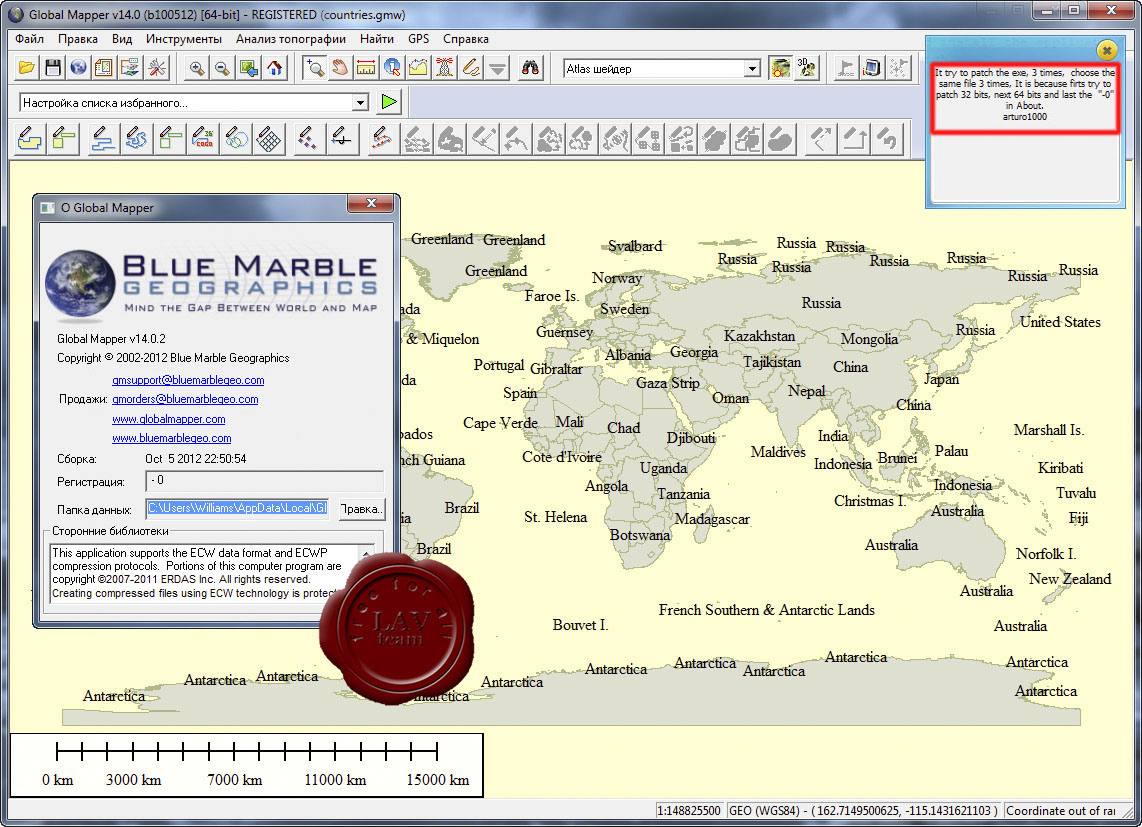Click the full view house icon

click(275, 68)
